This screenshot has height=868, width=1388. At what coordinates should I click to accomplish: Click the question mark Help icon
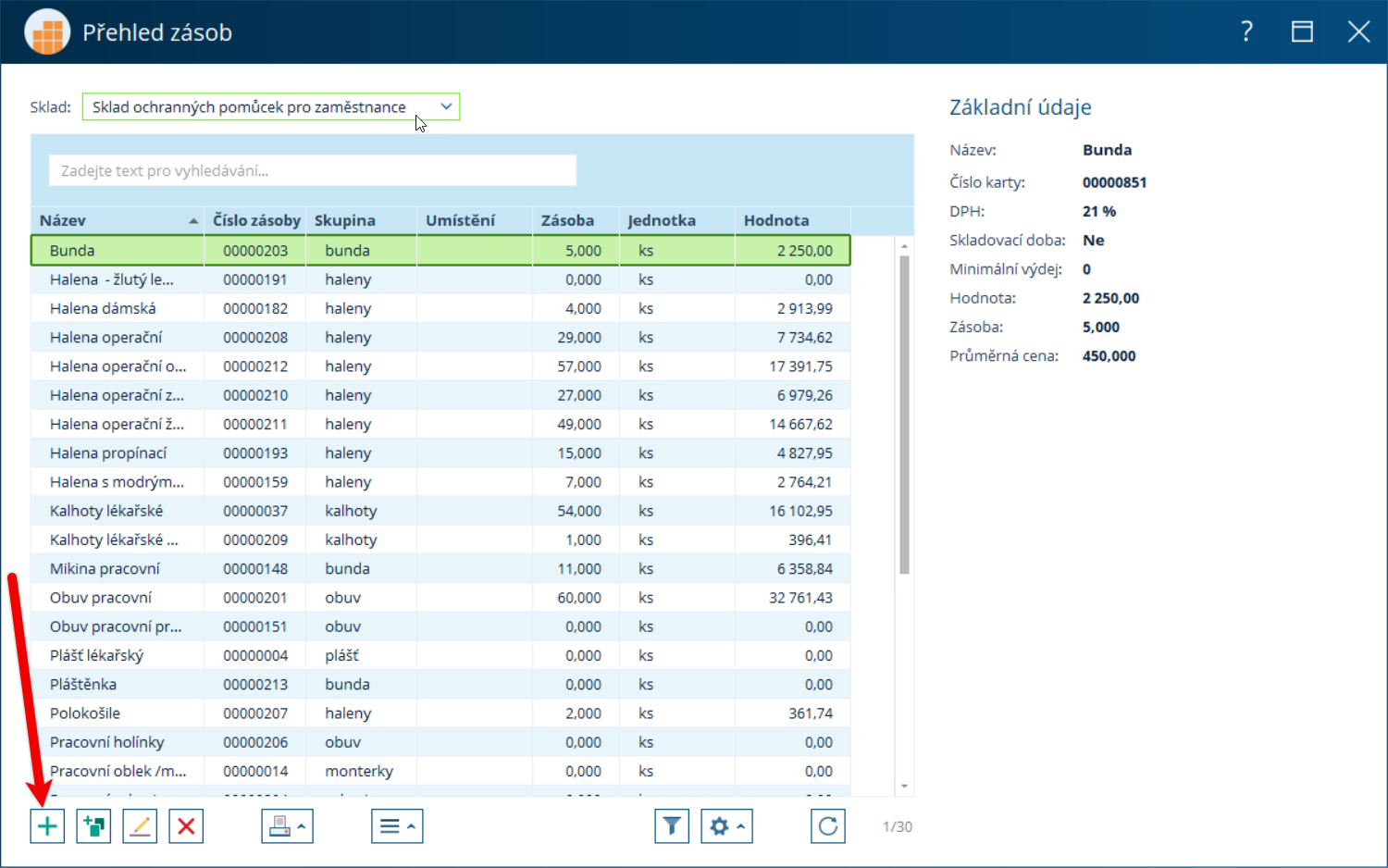click(x=1246, y=32)
